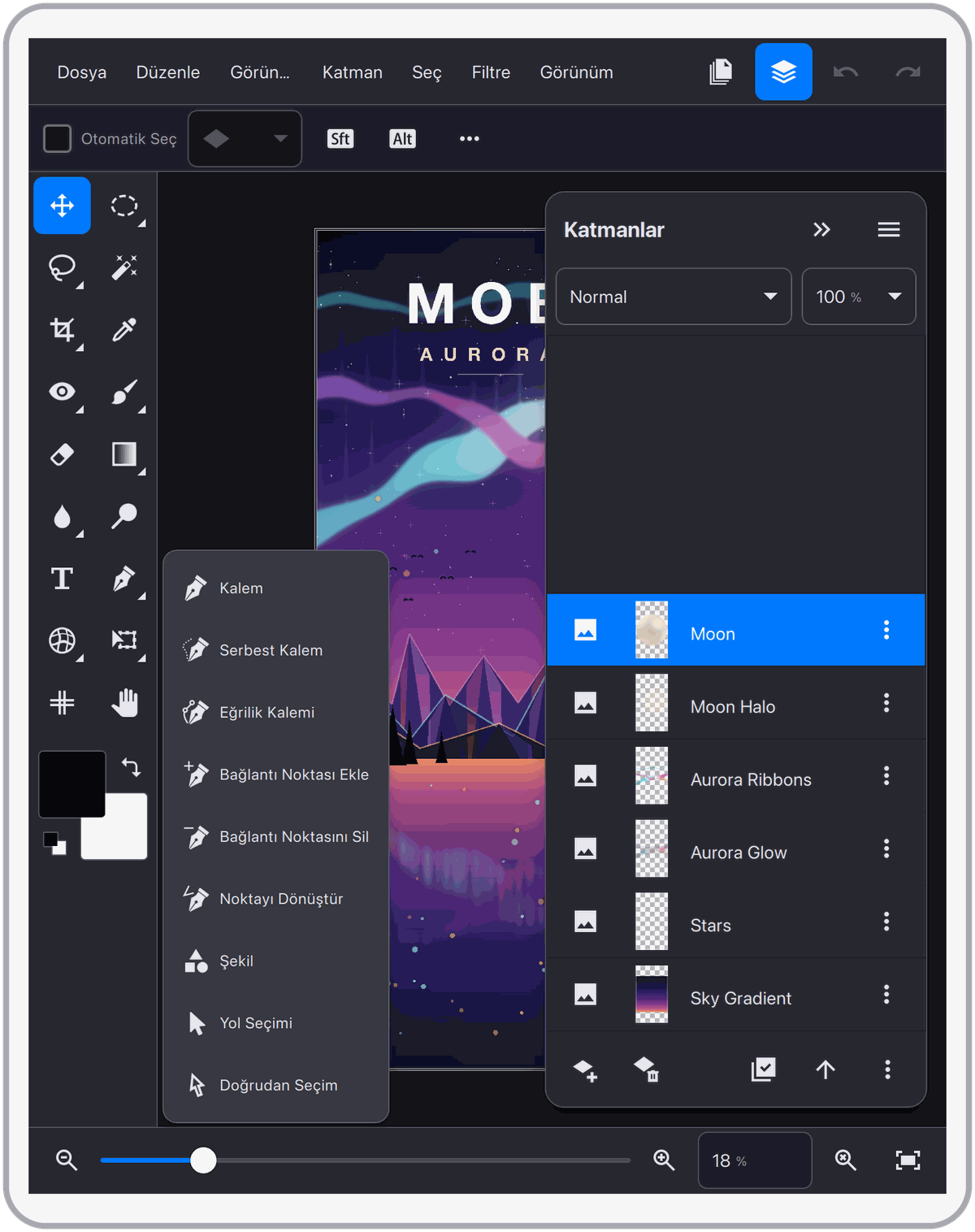Image resolution: width=975 pixels, height=1232 pixels.
Task: Delete the selected layer
Action: [647, 1069]
